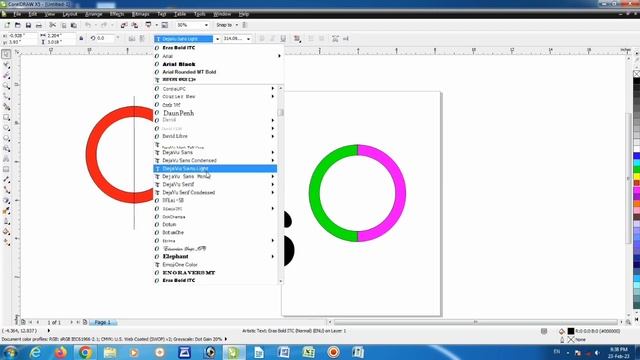Click the New document icon
The image size is (640, 360).
tap(7, 25)
